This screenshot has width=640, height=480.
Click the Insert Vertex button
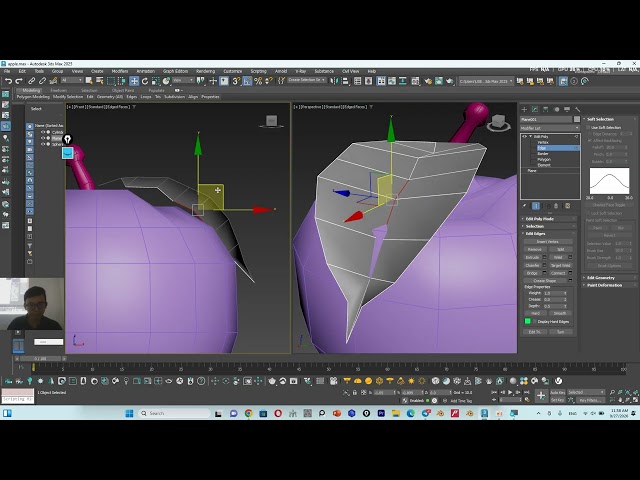[x=548, y=242]
